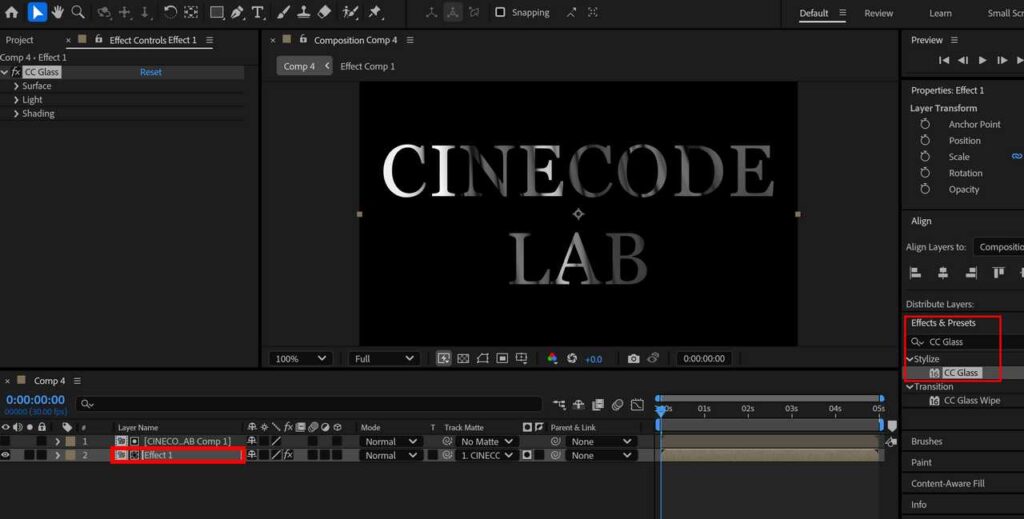The width and height of the screenshot is (1024, 519).
Task: Toggle the Position stopwatch
Action: pos(925,140)
